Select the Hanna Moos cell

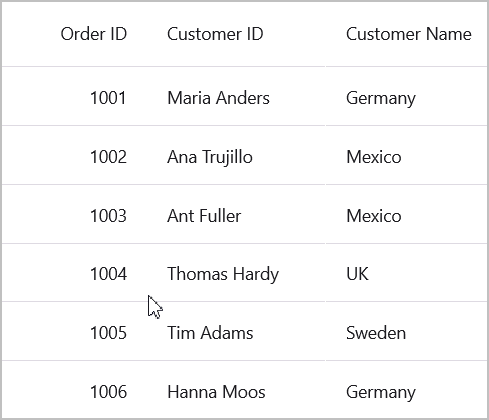pyautogui.click(x=236, y=389)
